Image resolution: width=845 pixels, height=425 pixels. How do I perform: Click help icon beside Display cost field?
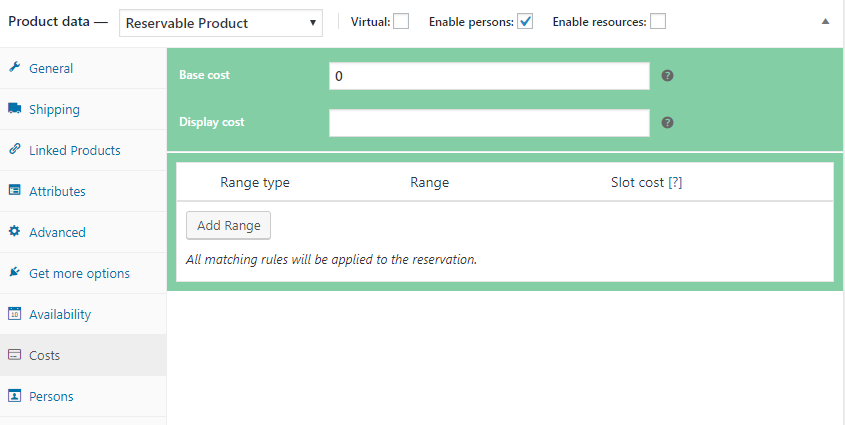[x=667, y=123]
